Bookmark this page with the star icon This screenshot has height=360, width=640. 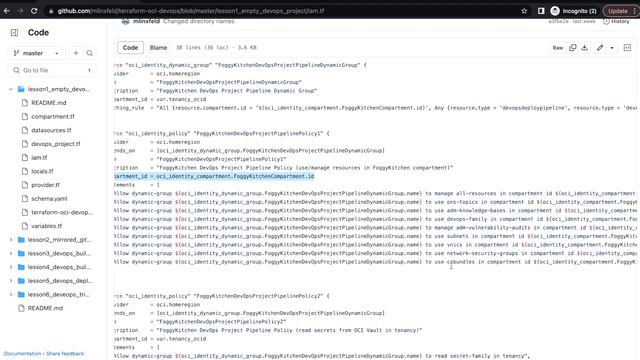pos(524,11)
